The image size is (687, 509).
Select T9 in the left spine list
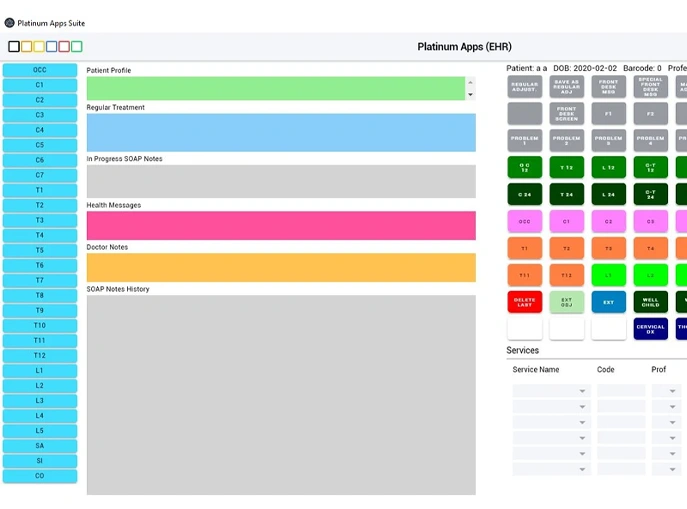coord(40,311)
